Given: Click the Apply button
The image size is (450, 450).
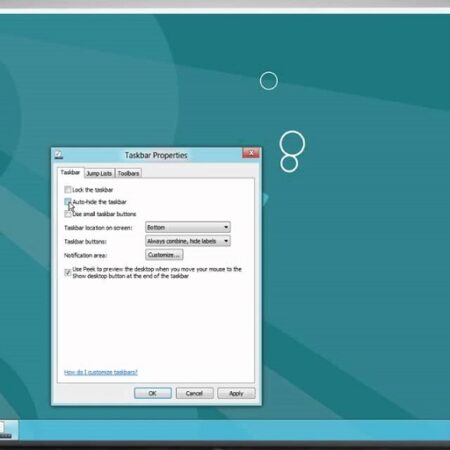Looking at the screenshot, I should (236, 393).
